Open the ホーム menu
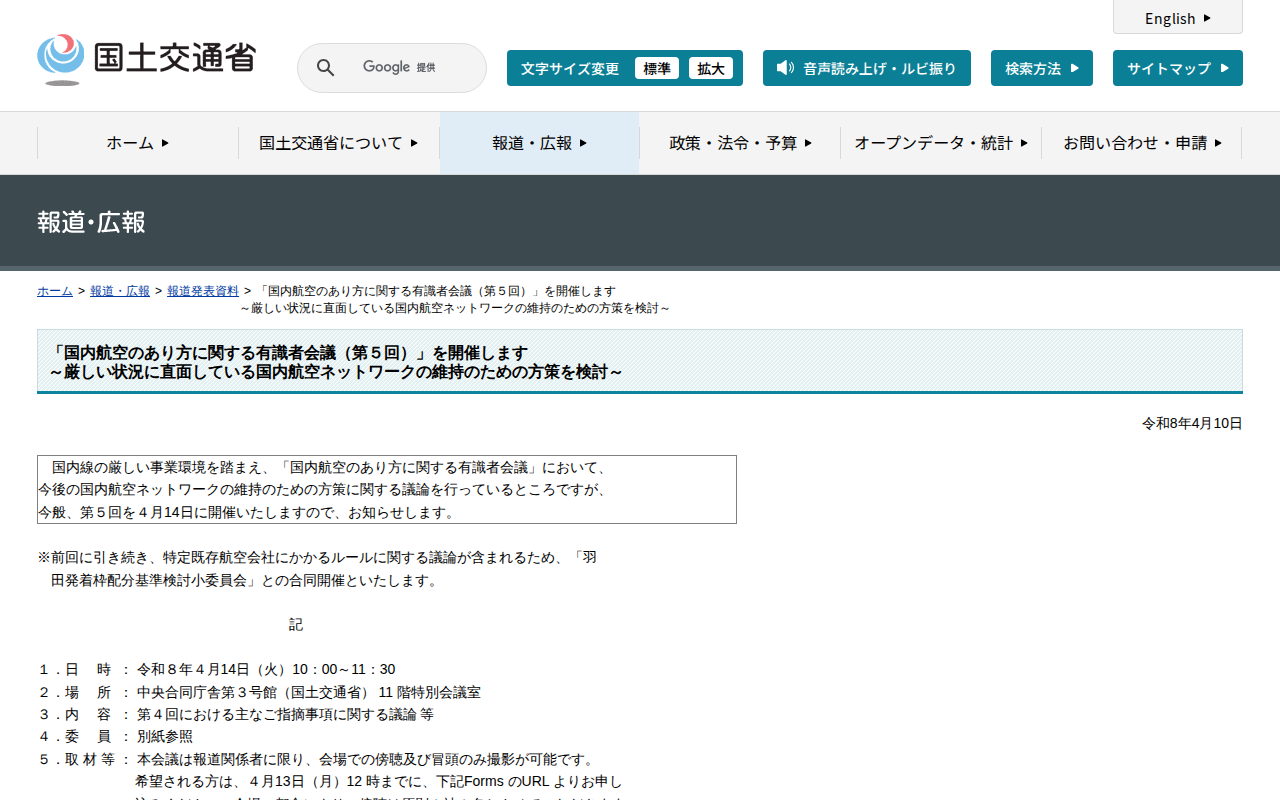Viewport: 1280px width, 800px height. point(138,143)
